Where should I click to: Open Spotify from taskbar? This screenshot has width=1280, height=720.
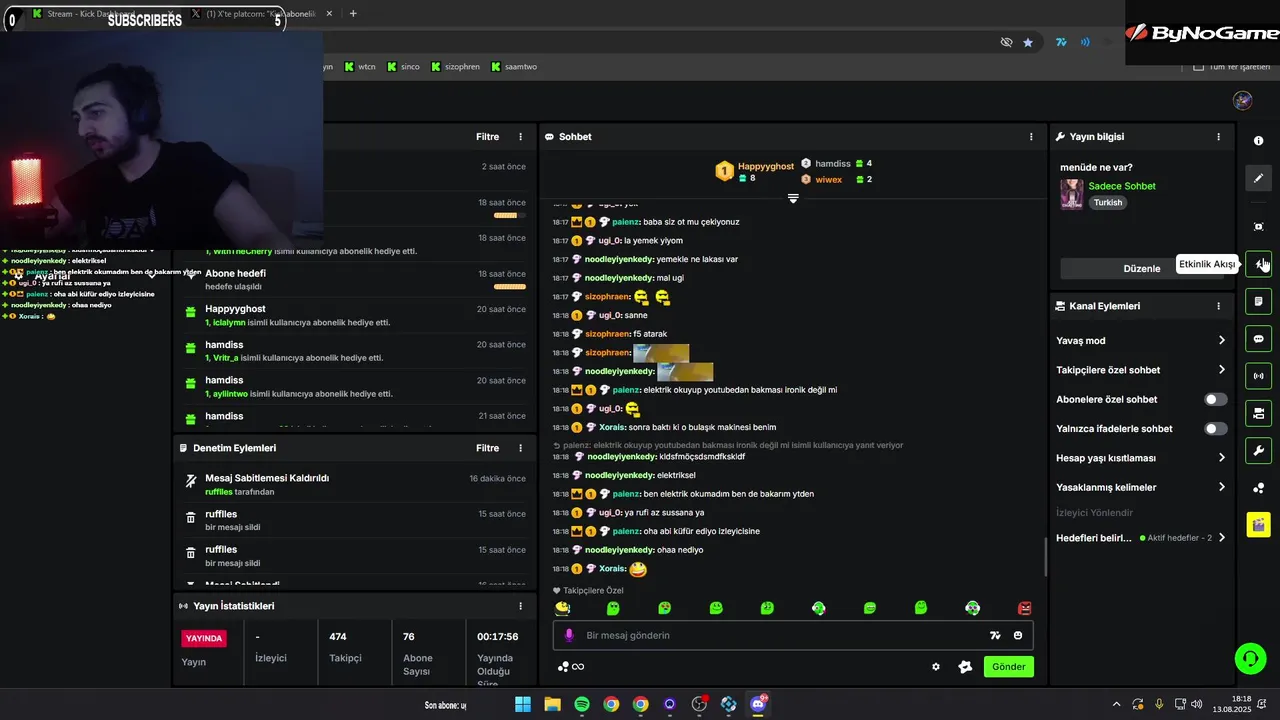pyautogui.click(x=582, y=704)
